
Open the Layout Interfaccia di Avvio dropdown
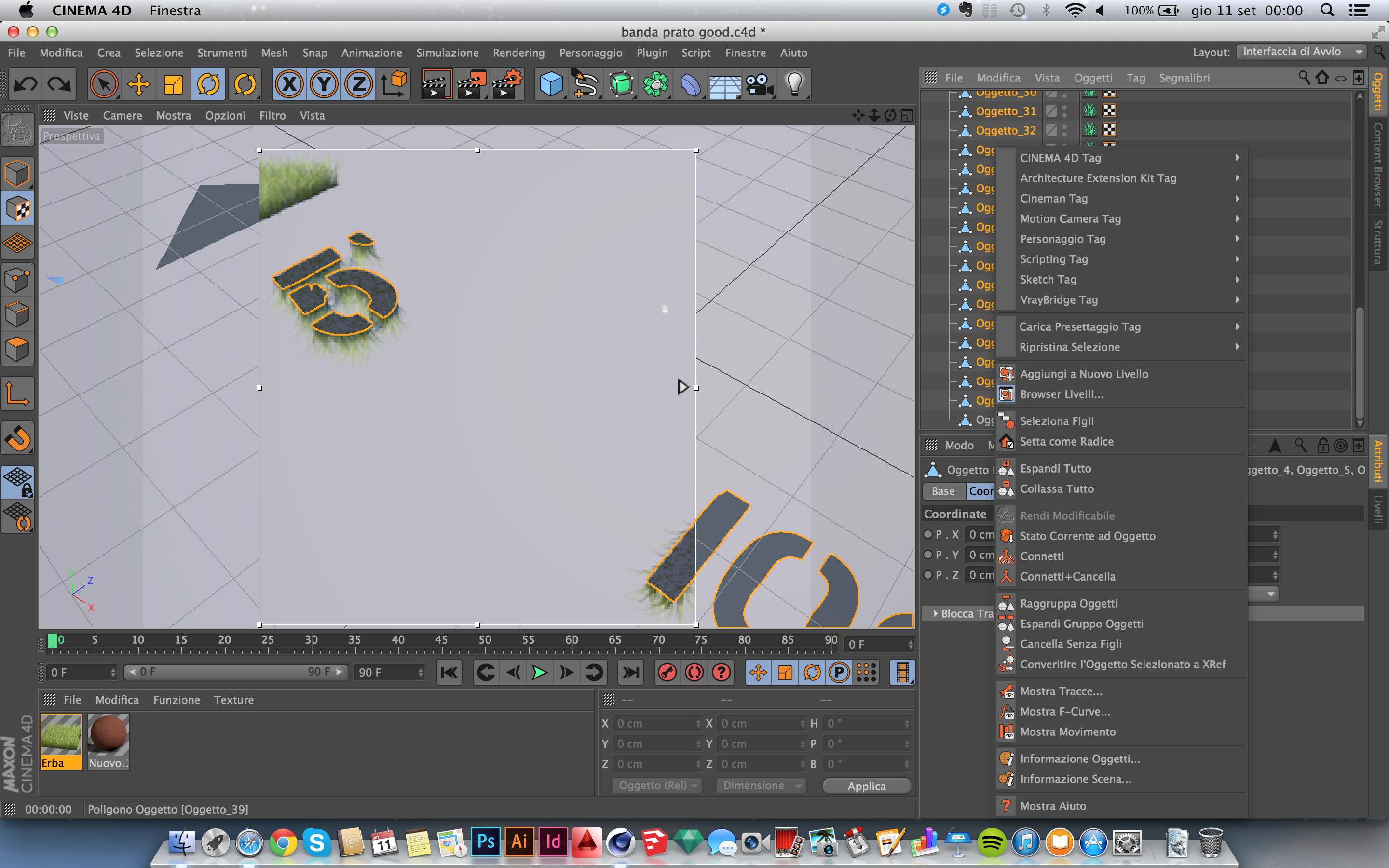(x=1300, y=52)
